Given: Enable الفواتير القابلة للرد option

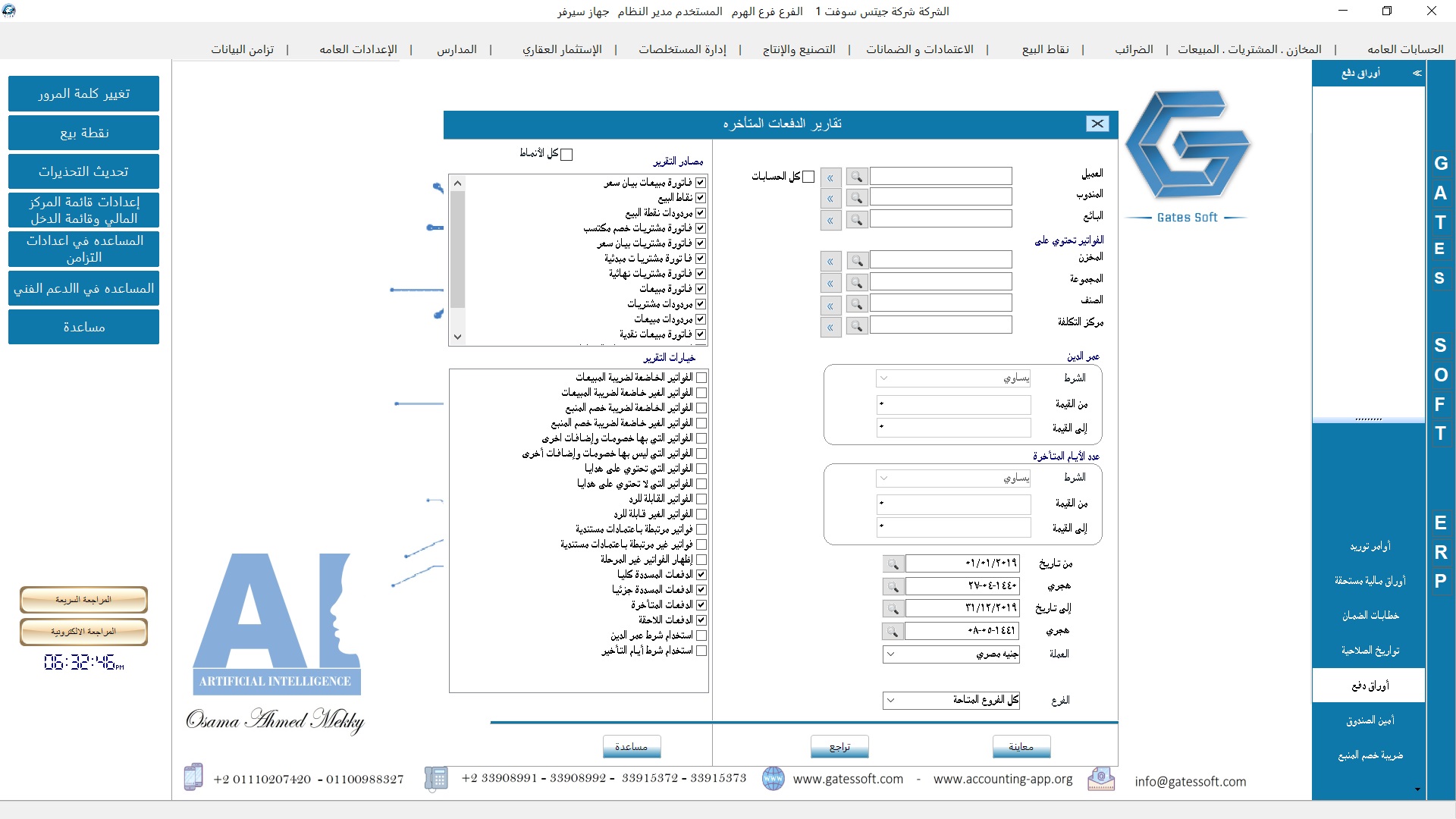Looking at the screenshot, I should pos(701,498).
